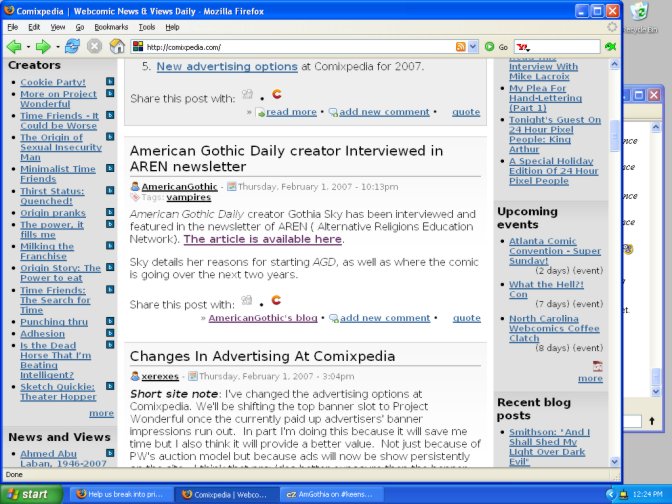The image size is (672, 504).
Task: Open Atlanta Comic Convention event link
Action: point(555,251)
